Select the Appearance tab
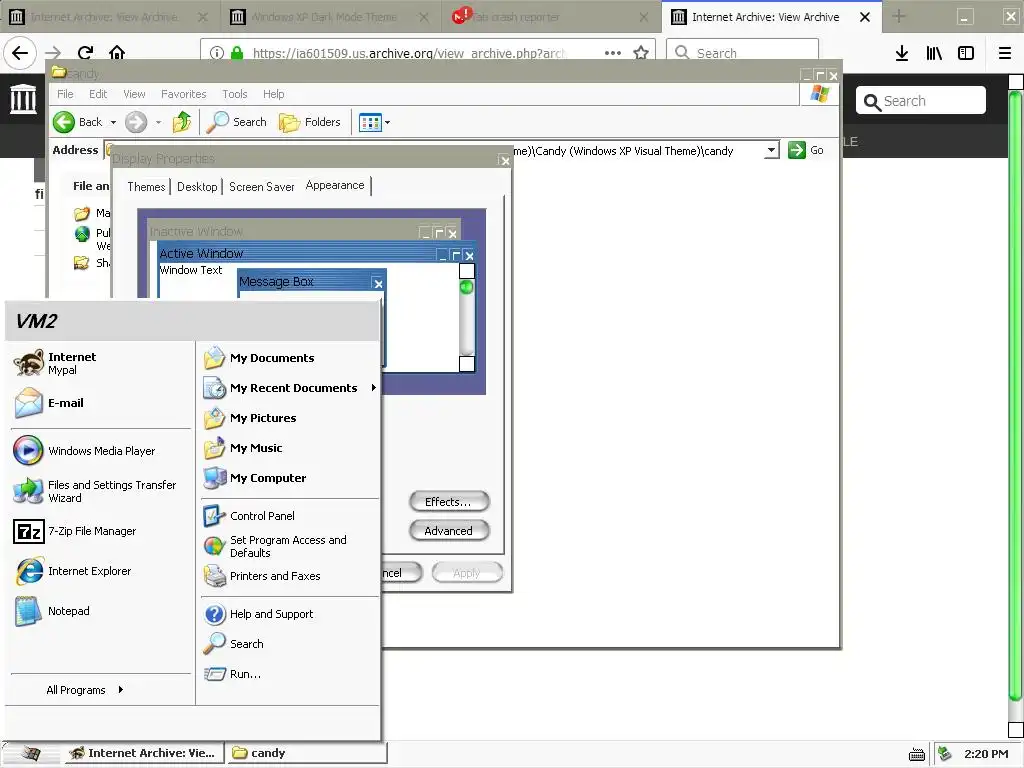 (x=335, y=185)
